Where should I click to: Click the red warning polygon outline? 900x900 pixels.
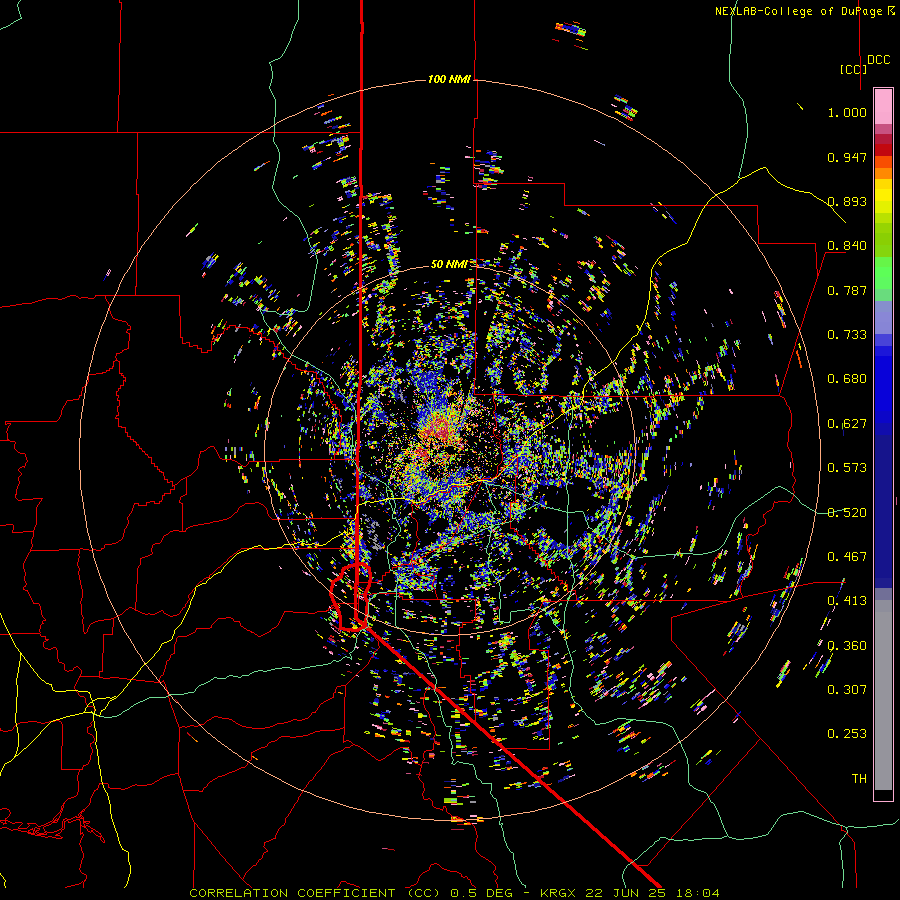tap(350, 597)
